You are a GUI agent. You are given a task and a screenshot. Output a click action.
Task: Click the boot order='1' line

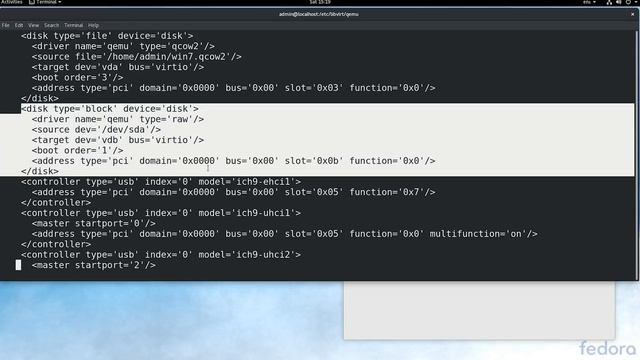point(78,150)
